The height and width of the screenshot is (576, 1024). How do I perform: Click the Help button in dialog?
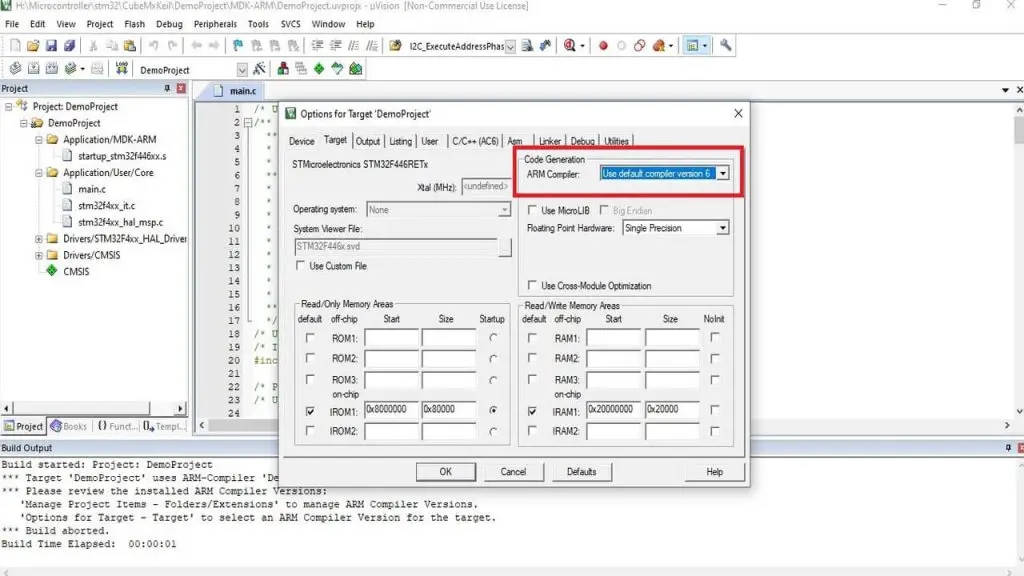pos(714,472)
